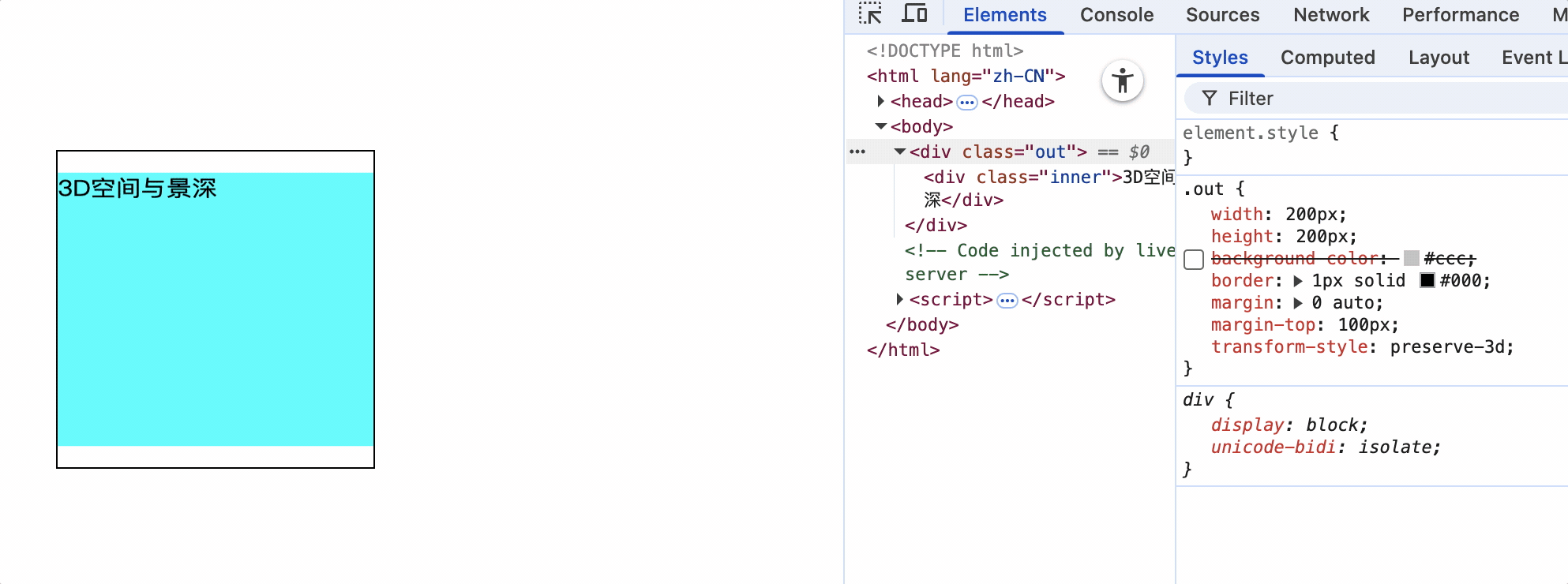Collapse the div class out node
The image size is (1568, 584).
[x=899, y=152]
